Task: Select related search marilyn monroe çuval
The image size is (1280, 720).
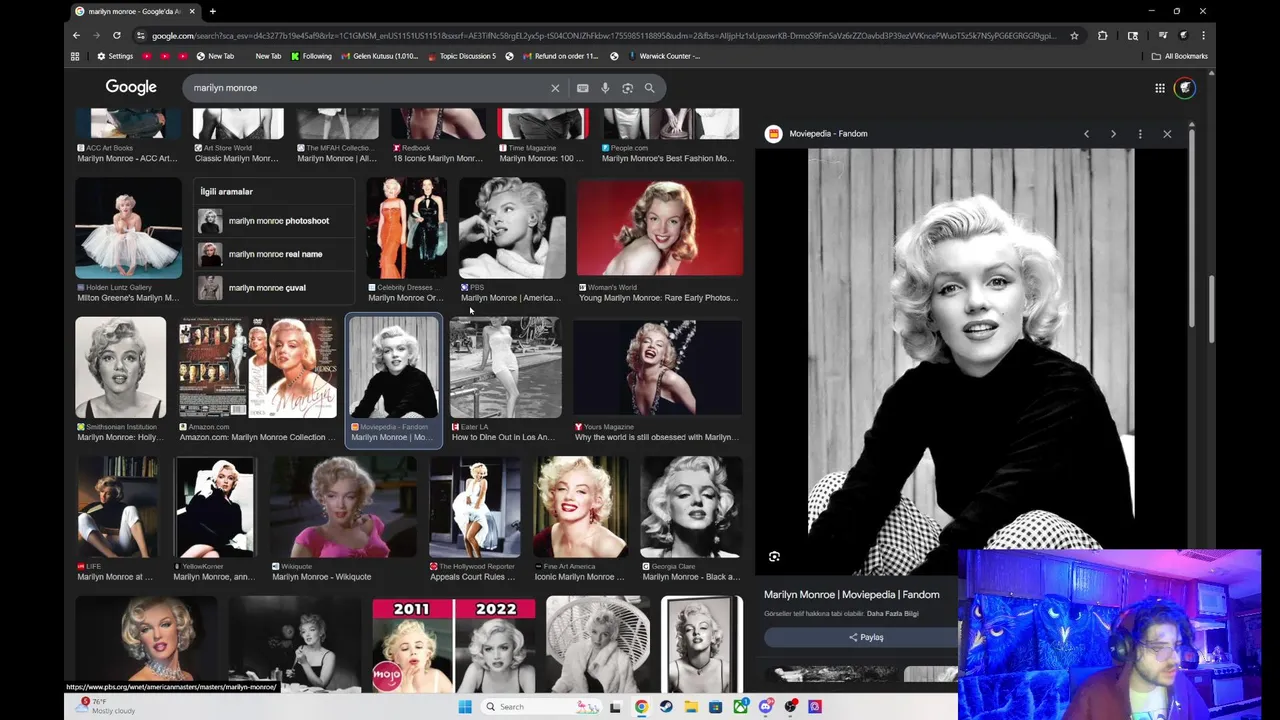Action: [275, 288]
